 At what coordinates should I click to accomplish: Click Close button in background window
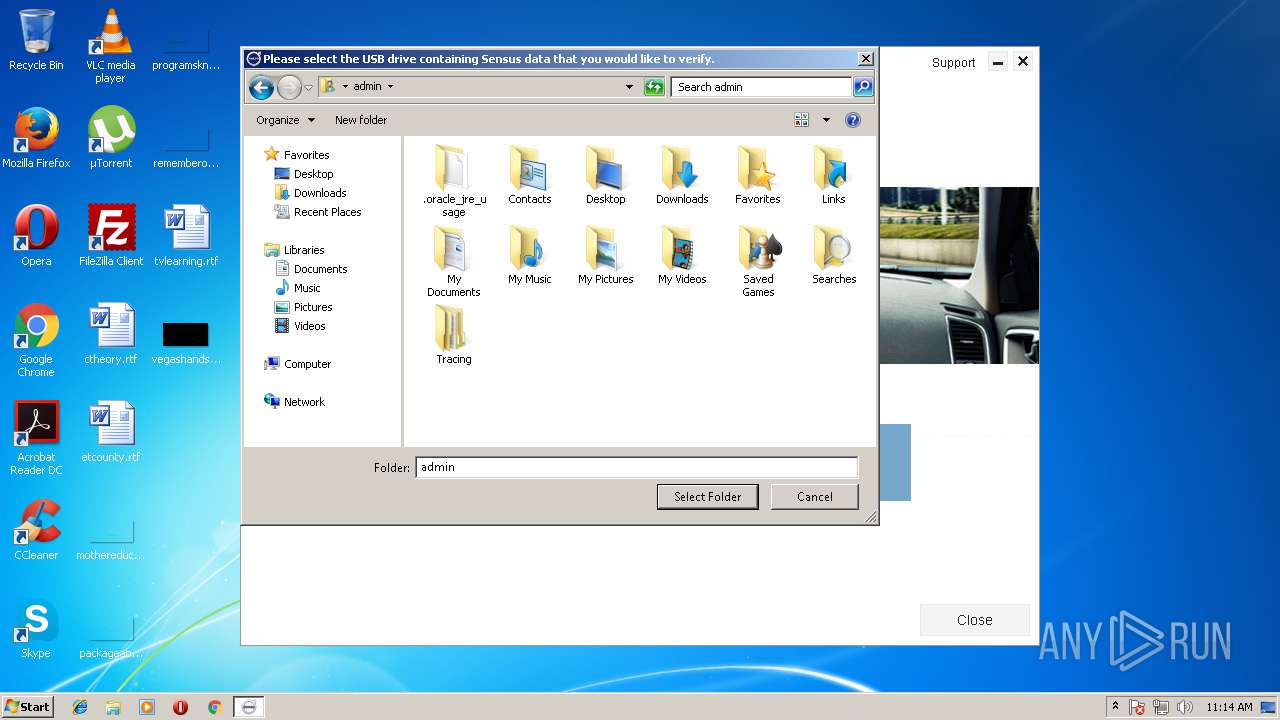(x=975, y=620)
